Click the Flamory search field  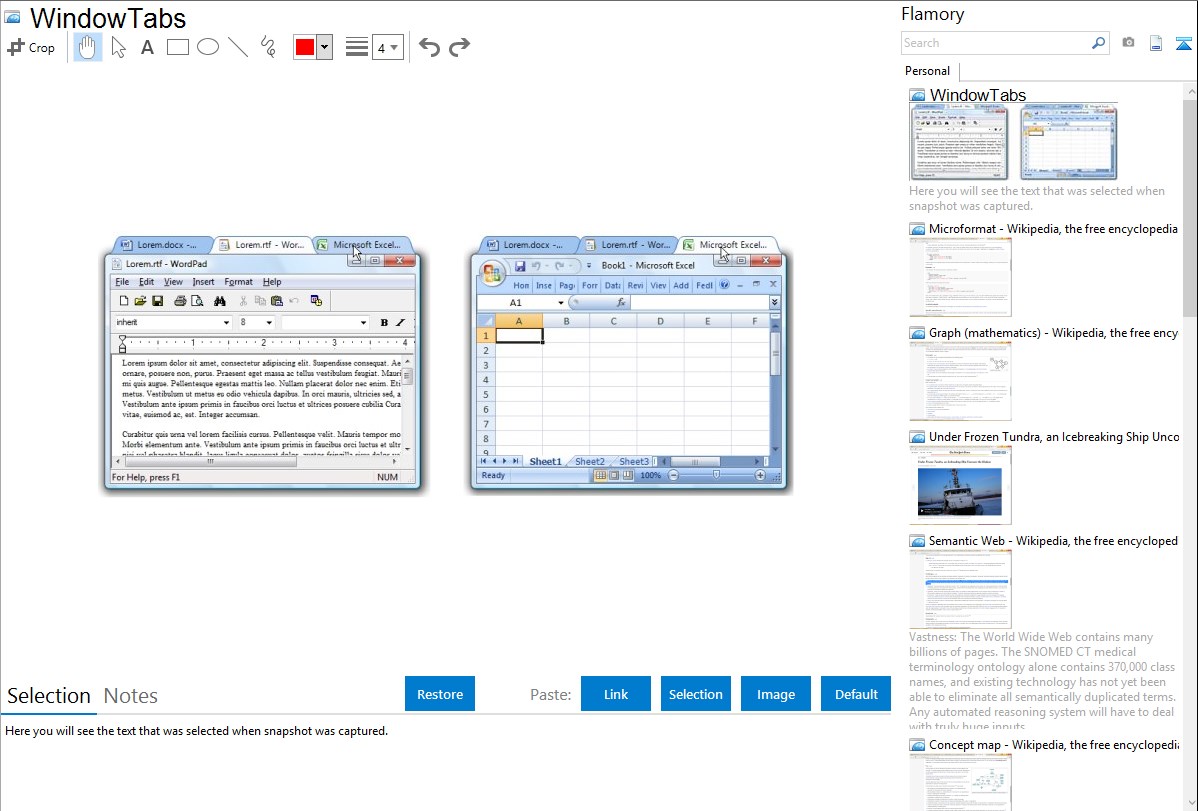pos(996,43)
